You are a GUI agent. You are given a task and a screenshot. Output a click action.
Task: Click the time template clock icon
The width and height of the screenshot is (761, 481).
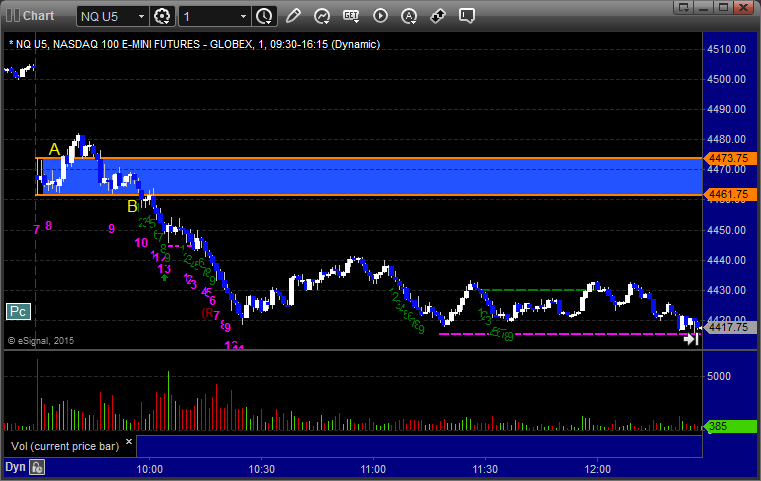(264, 16)
